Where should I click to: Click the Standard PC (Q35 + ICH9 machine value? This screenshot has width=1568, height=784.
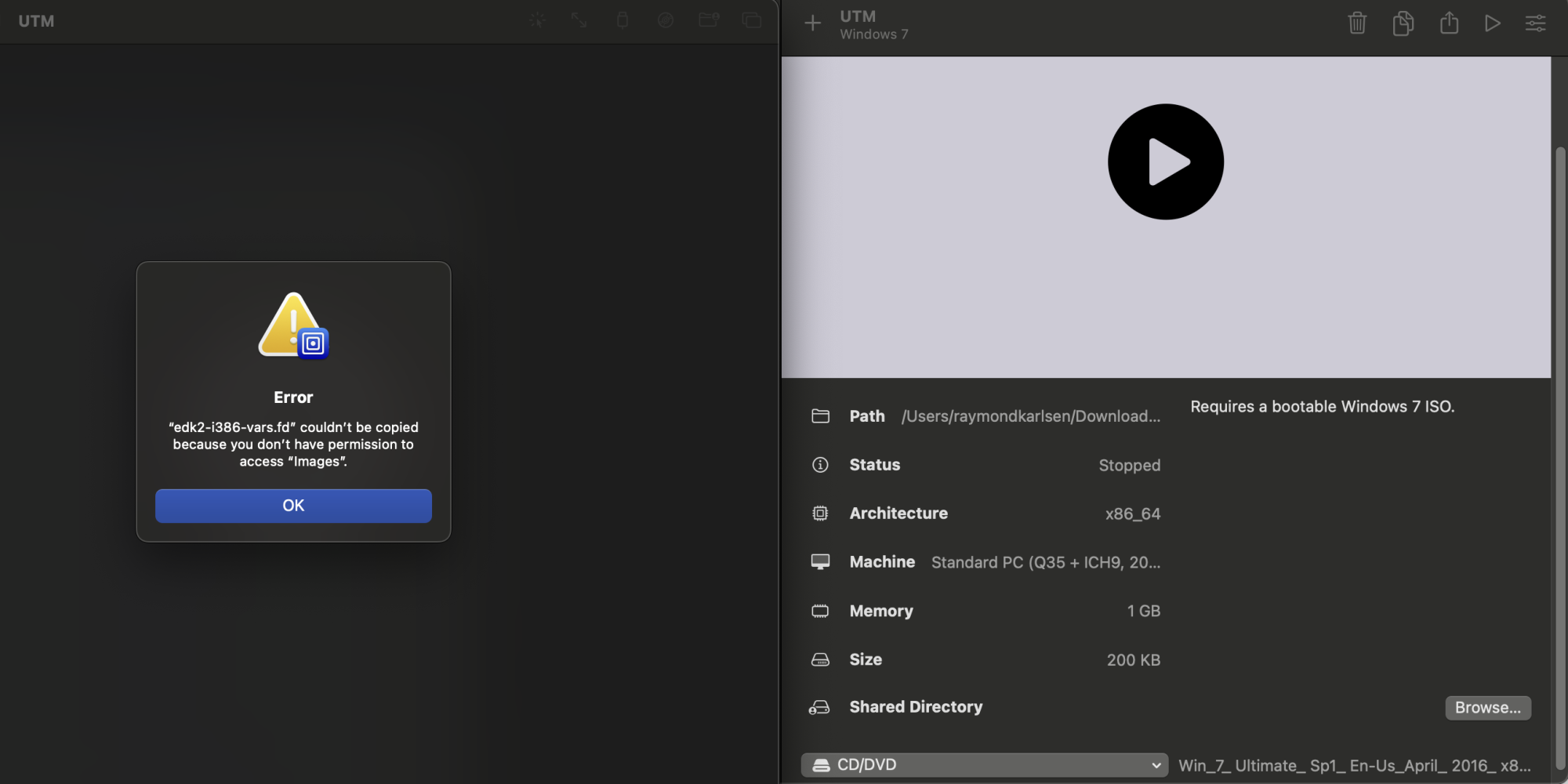point(1046,563)
